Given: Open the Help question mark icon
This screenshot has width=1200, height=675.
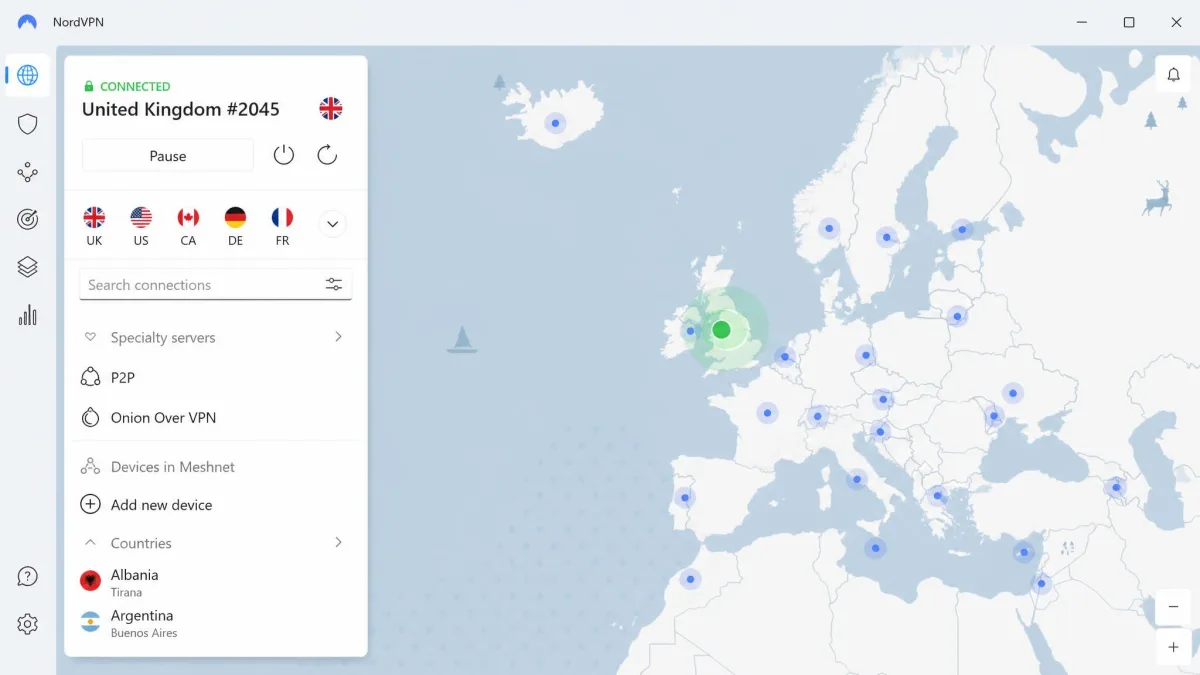Looking at the screenshot, I should pyautogui.click(x=28, y=576).
